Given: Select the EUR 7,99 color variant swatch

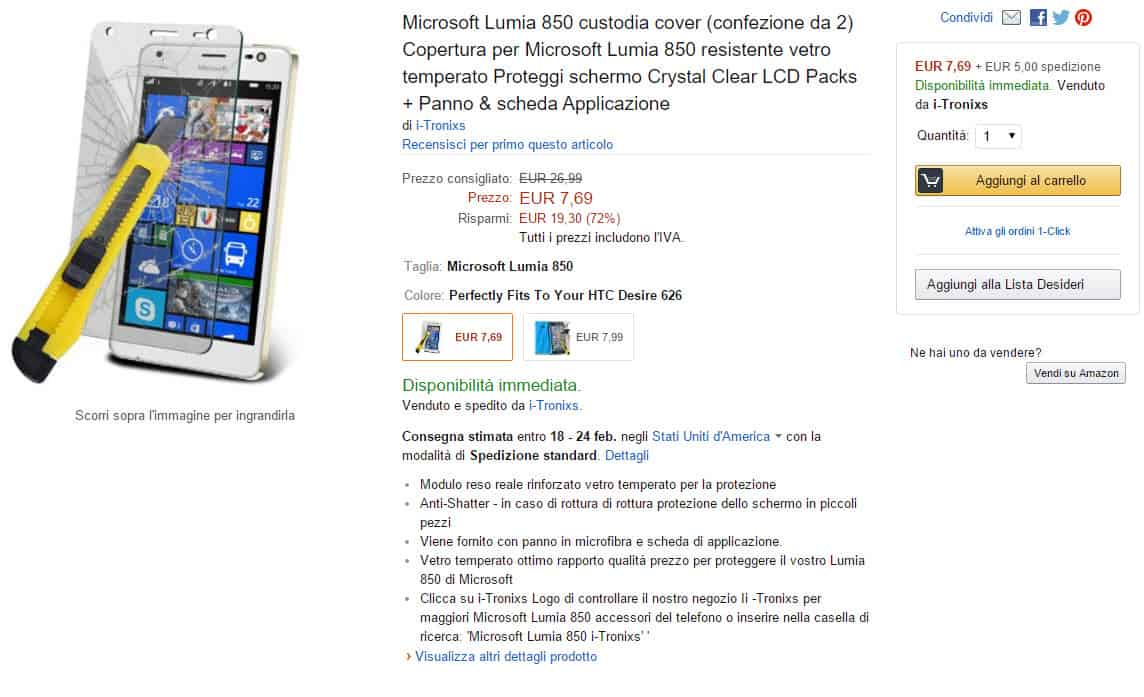Looking at the screenshot, I should click(578, 337).
